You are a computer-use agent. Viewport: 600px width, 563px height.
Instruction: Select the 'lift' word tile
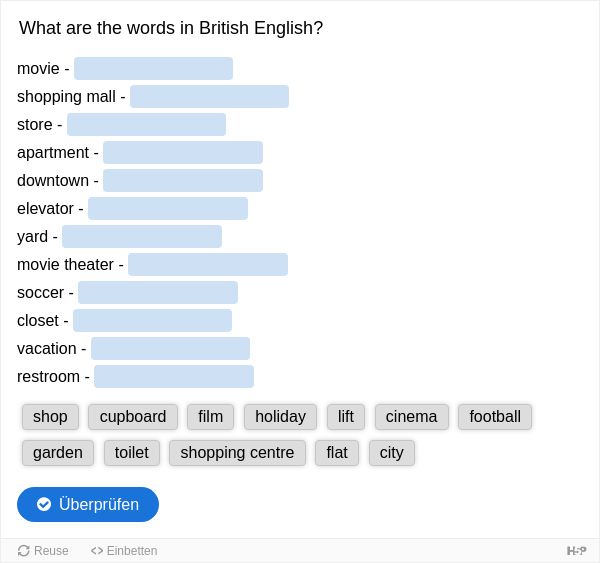346,416
